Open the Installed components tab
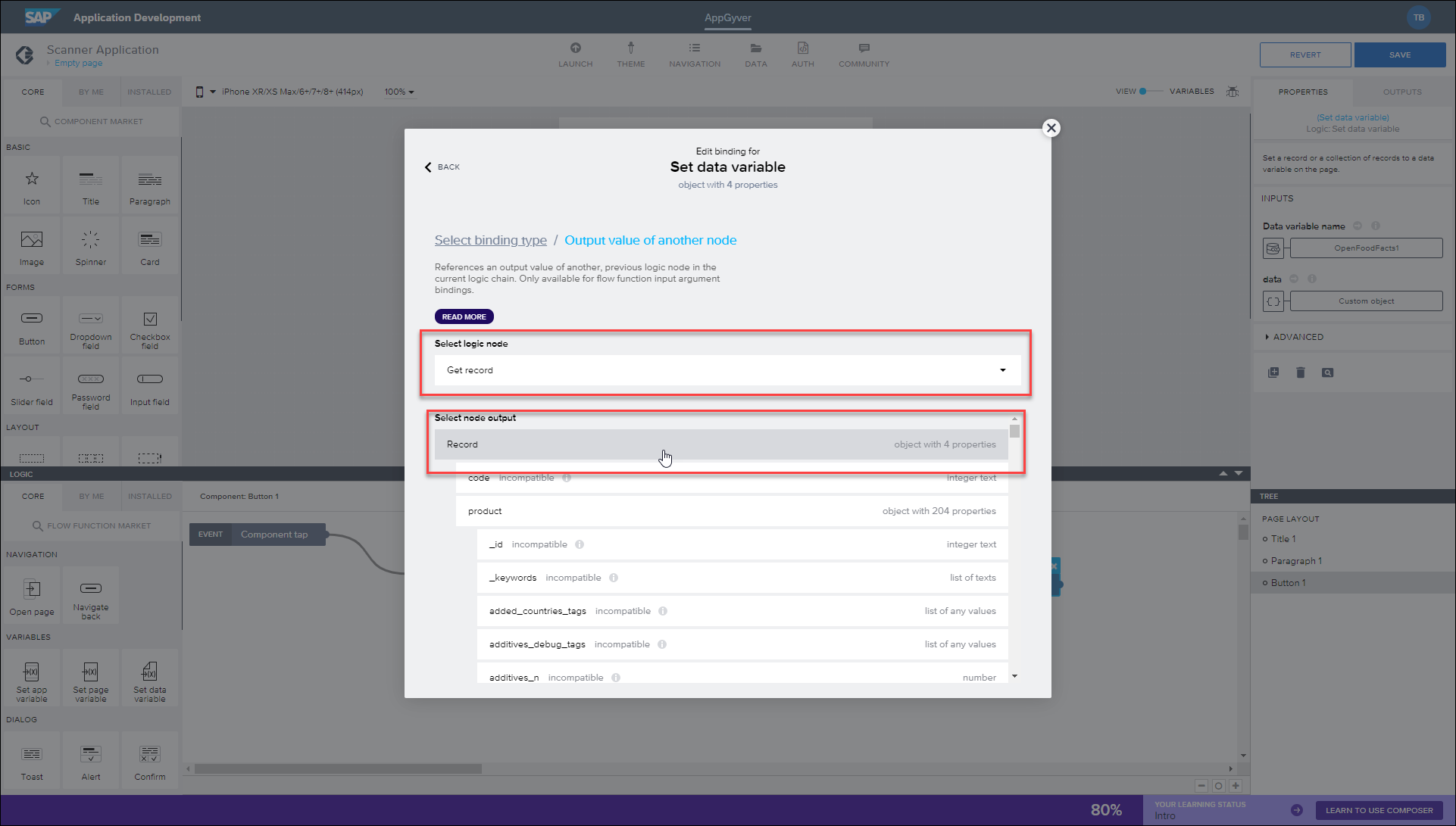 [149, 92]
